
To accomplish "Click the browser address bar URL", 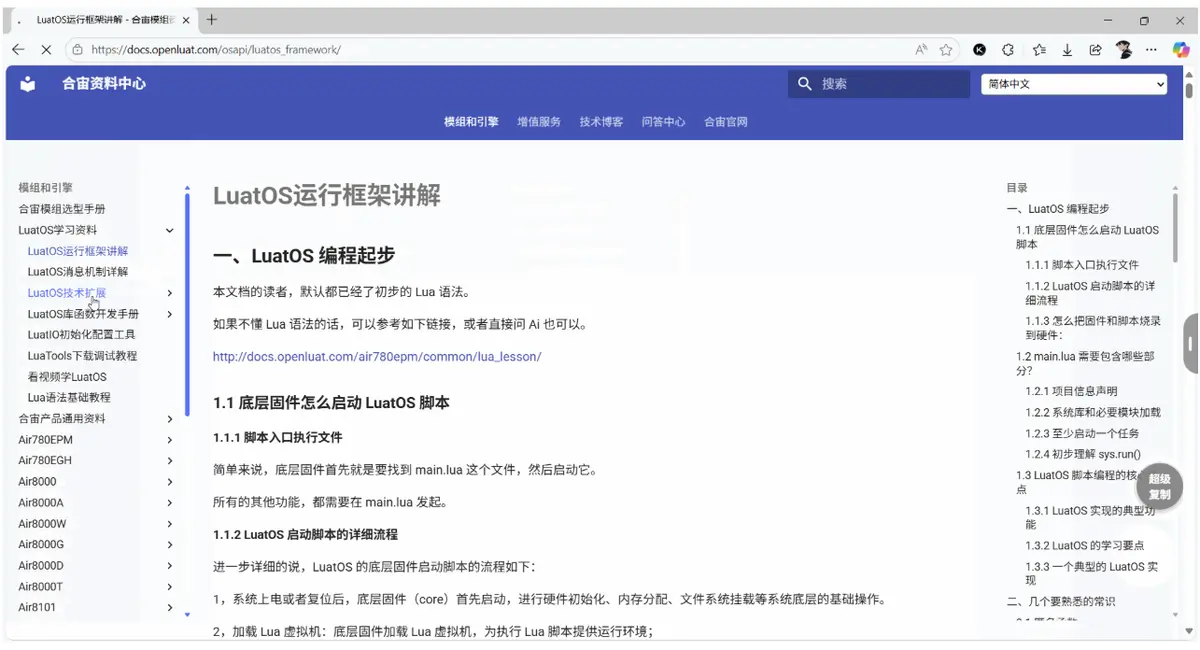I will click(x=215, y=49).
